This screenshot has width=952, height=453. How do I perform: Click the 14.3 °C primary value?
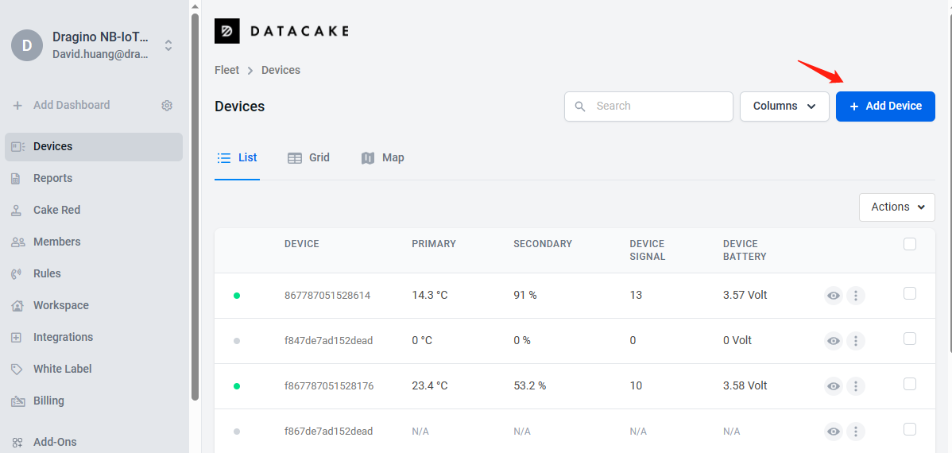(429, 296)
